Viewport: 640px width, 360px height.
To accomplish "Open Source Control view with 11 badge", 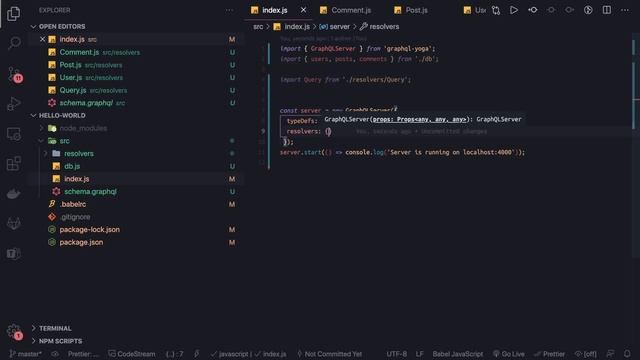I will point(14,74).
